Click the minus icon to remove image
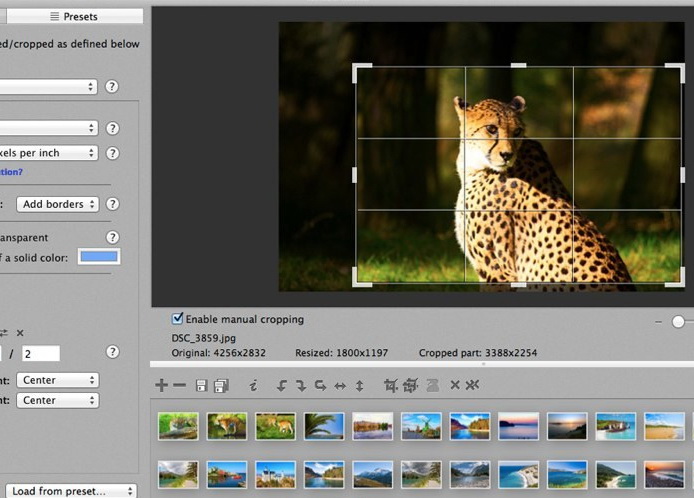 coord(180,385)
